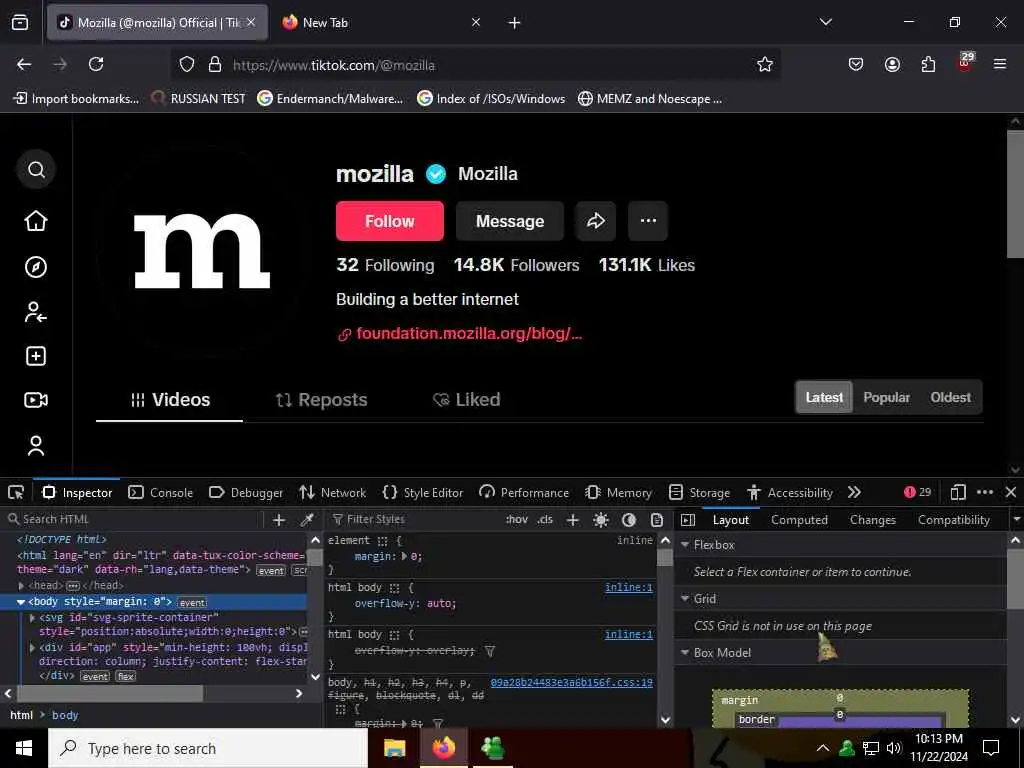Open the Explore compass icon
The image size is (1024, 768).
click(36, 267)
